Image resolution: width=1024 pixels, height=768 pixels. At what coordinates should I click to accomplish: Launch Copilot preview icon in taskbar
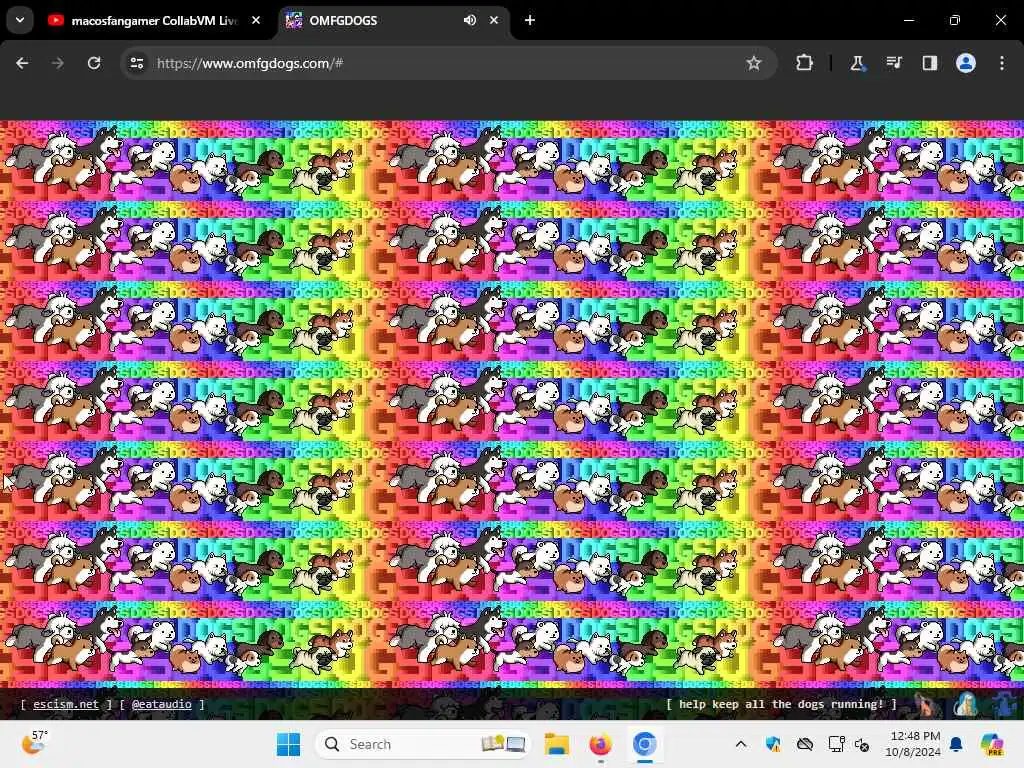point(992,744)
